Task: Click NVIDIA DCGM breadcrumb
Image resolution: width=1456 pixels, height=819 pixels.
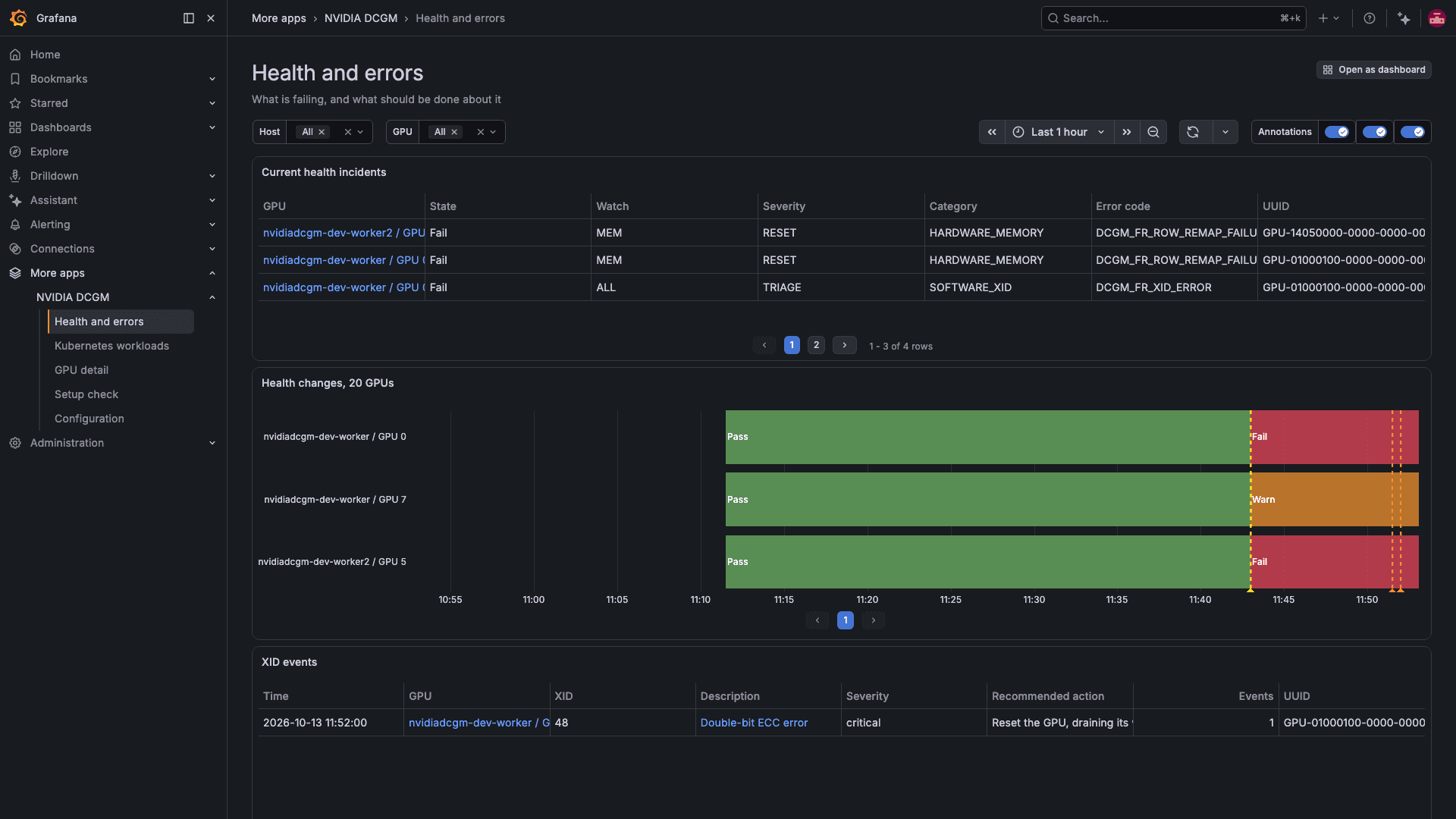Action: (x=361, y=18)
